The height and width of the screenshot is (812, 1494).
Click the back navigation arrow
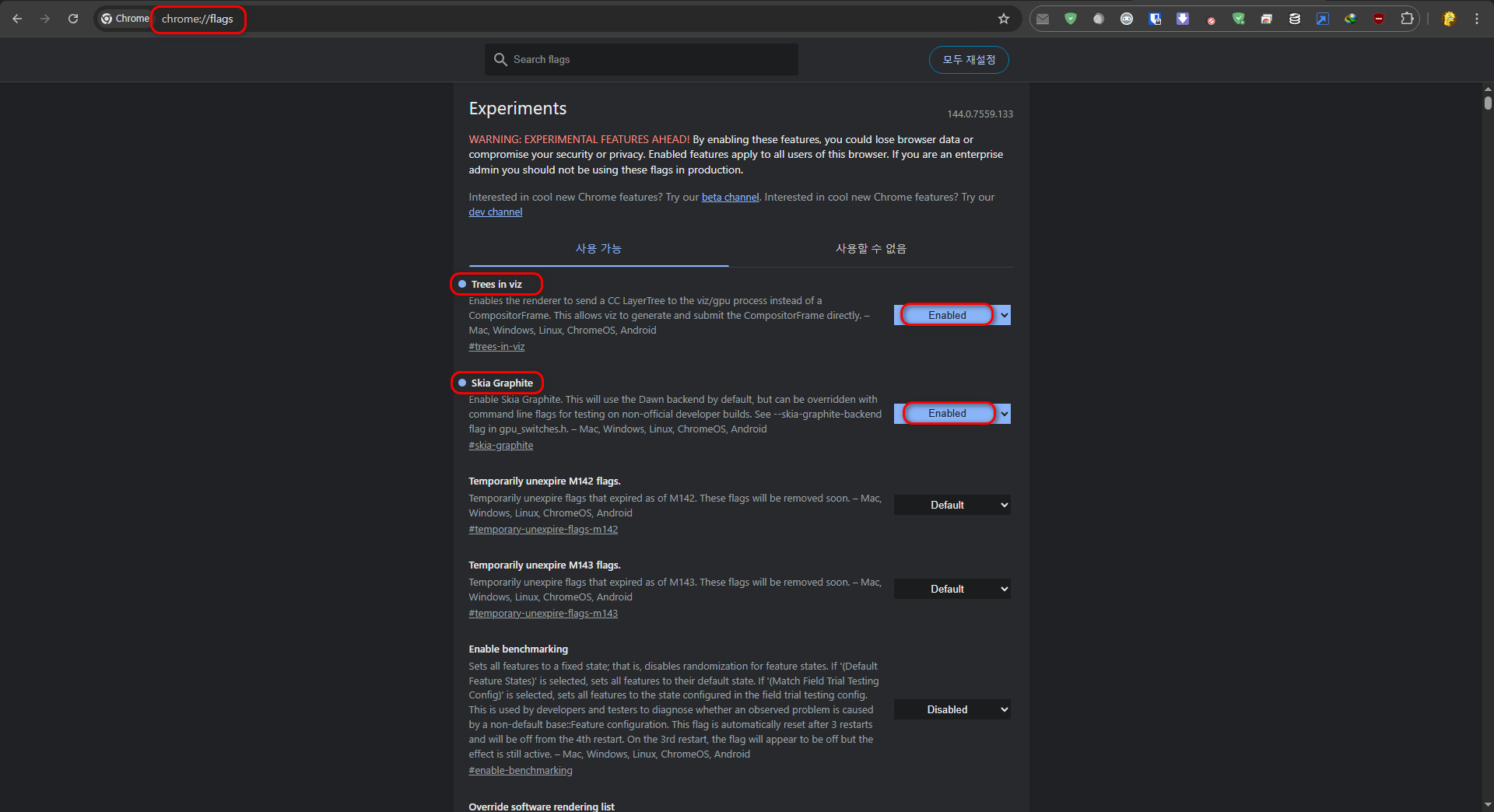[17, 19]
